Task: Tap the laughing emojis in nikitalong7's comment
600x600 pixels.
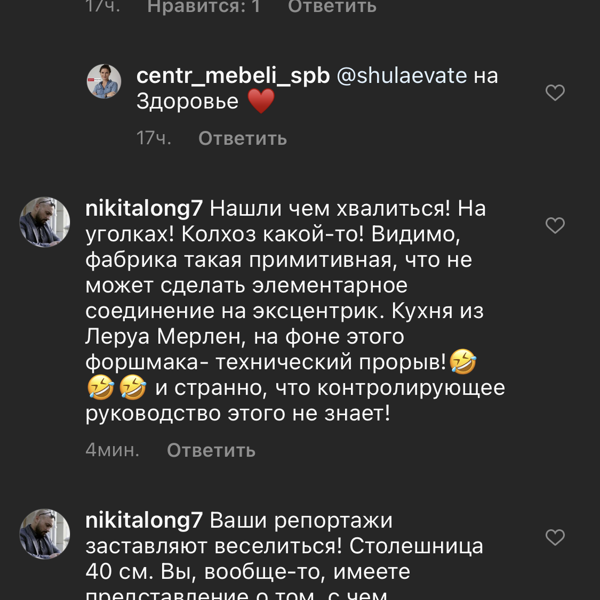Action: pos(116,387)
